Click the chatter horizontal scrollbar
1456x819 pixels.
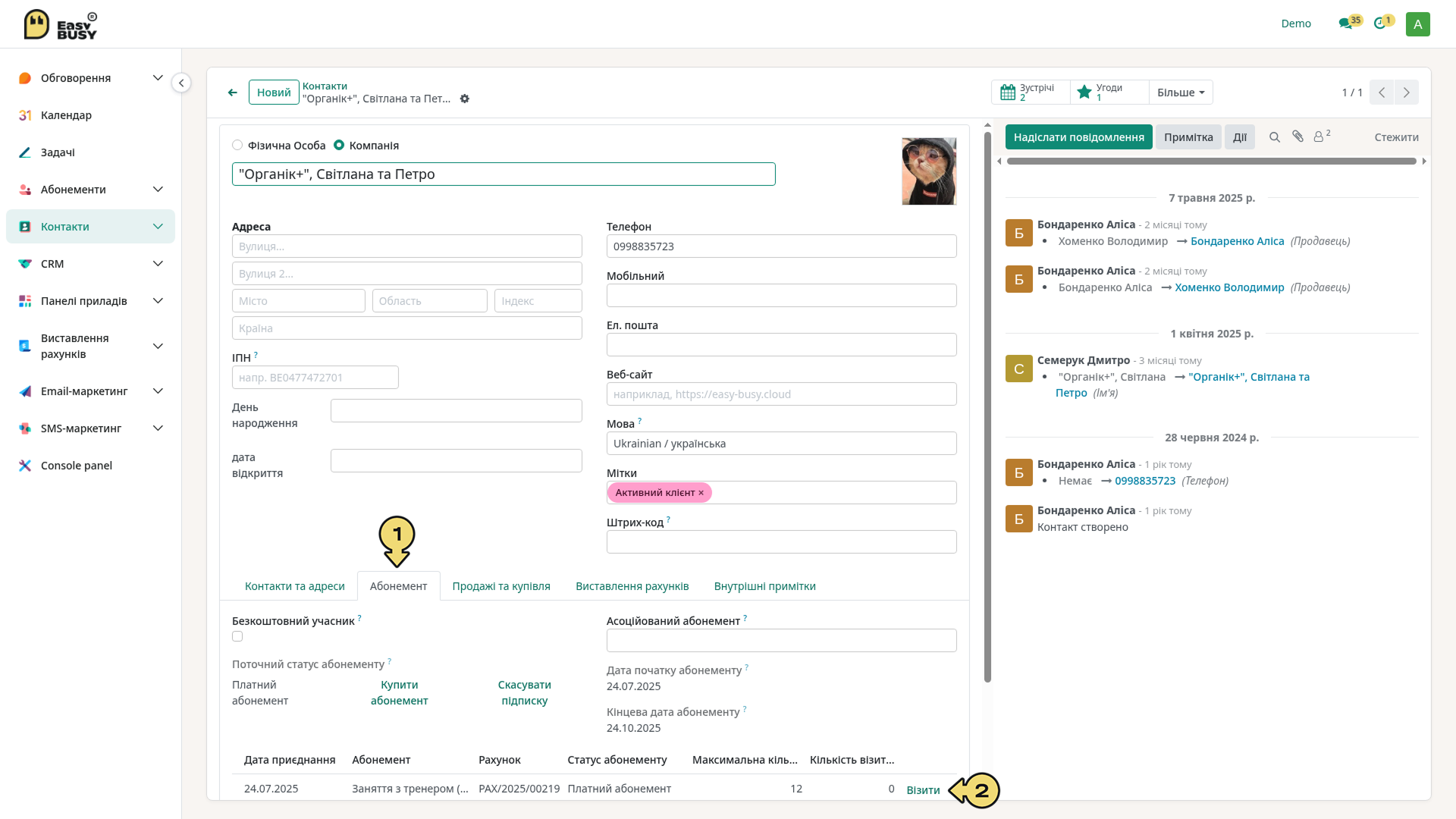[1211, 161]
